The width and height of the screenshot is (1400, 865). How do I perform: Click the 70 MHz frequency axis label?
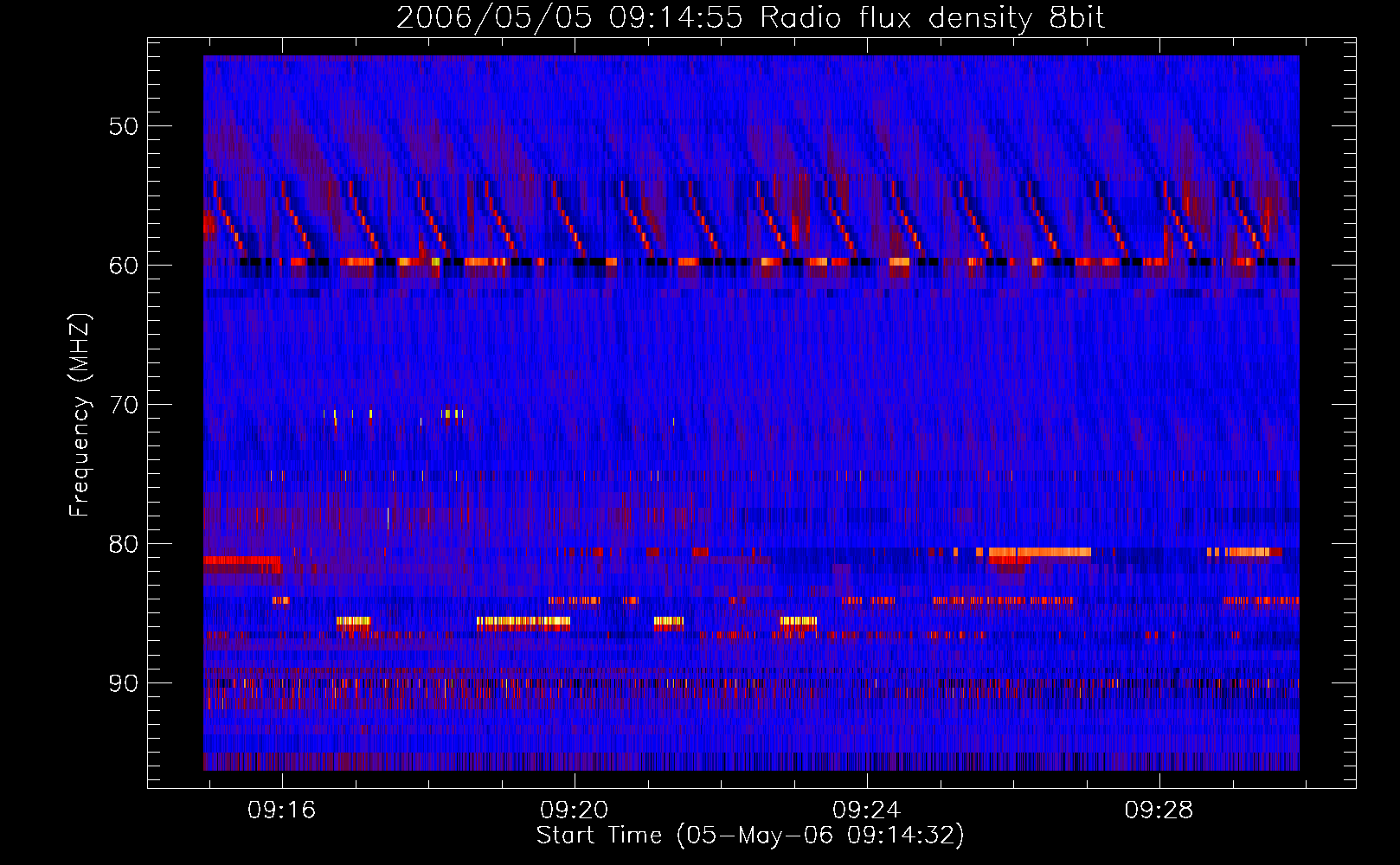pos(124,405)
